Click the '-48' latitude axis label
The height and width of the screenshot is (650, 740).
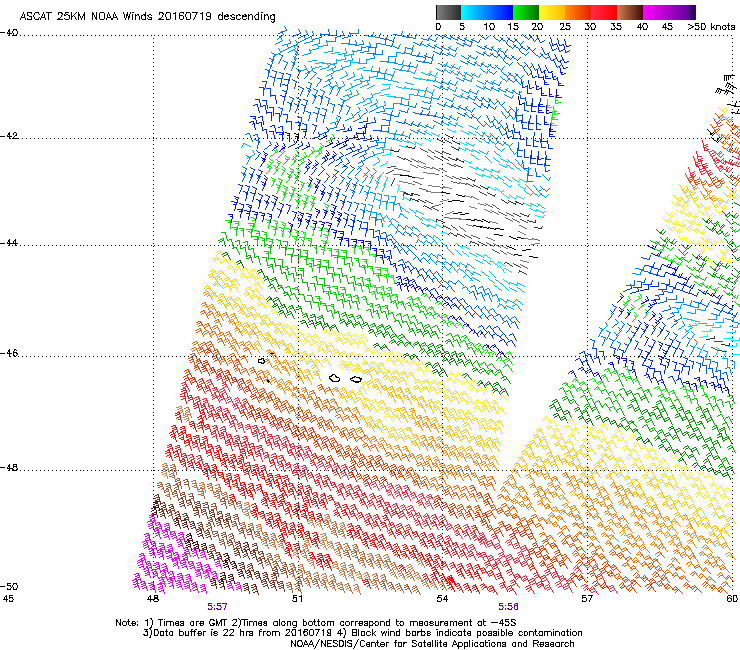(9, 467)
